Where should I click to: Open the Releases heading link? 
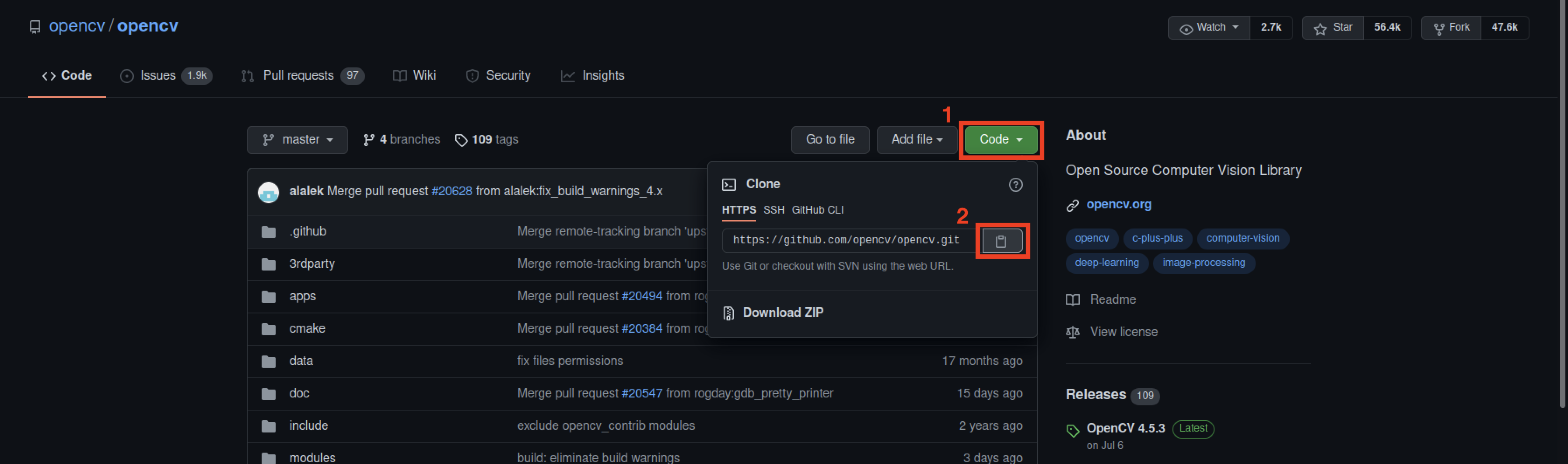(1095, 394)
